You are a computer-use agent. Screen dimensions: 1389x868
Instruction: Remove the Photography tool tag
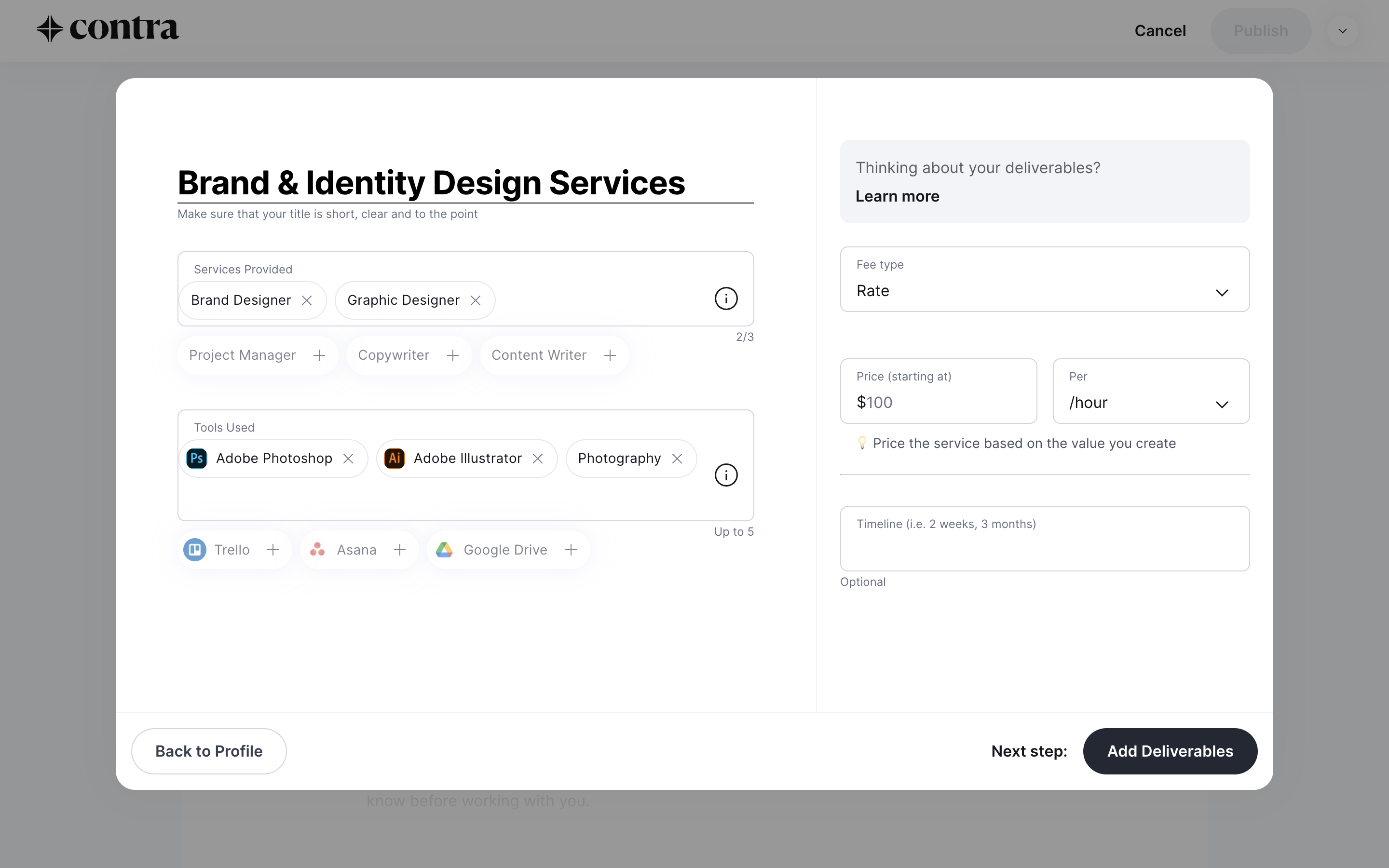pyautogui.click(x=677, y=459)
